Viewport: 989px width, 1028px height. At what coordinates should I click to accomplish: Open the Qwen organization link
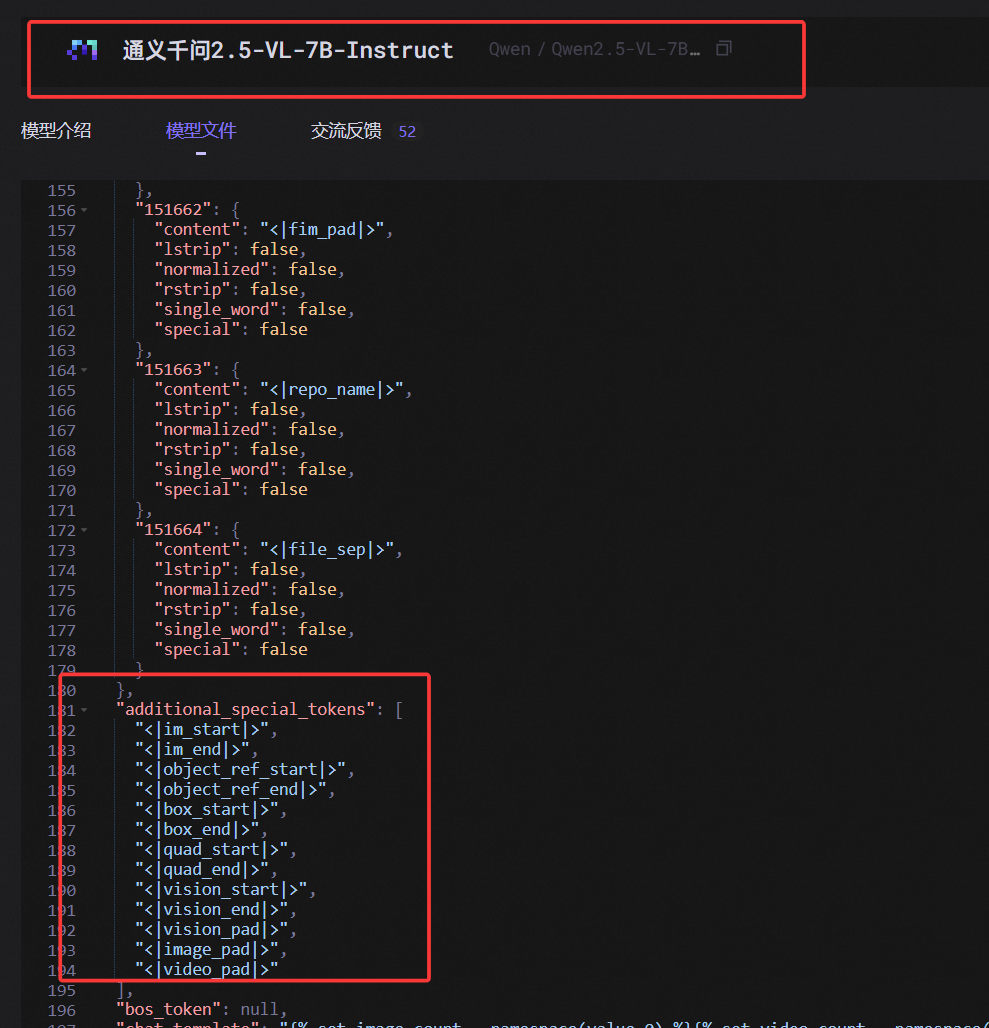click(509, 50)
